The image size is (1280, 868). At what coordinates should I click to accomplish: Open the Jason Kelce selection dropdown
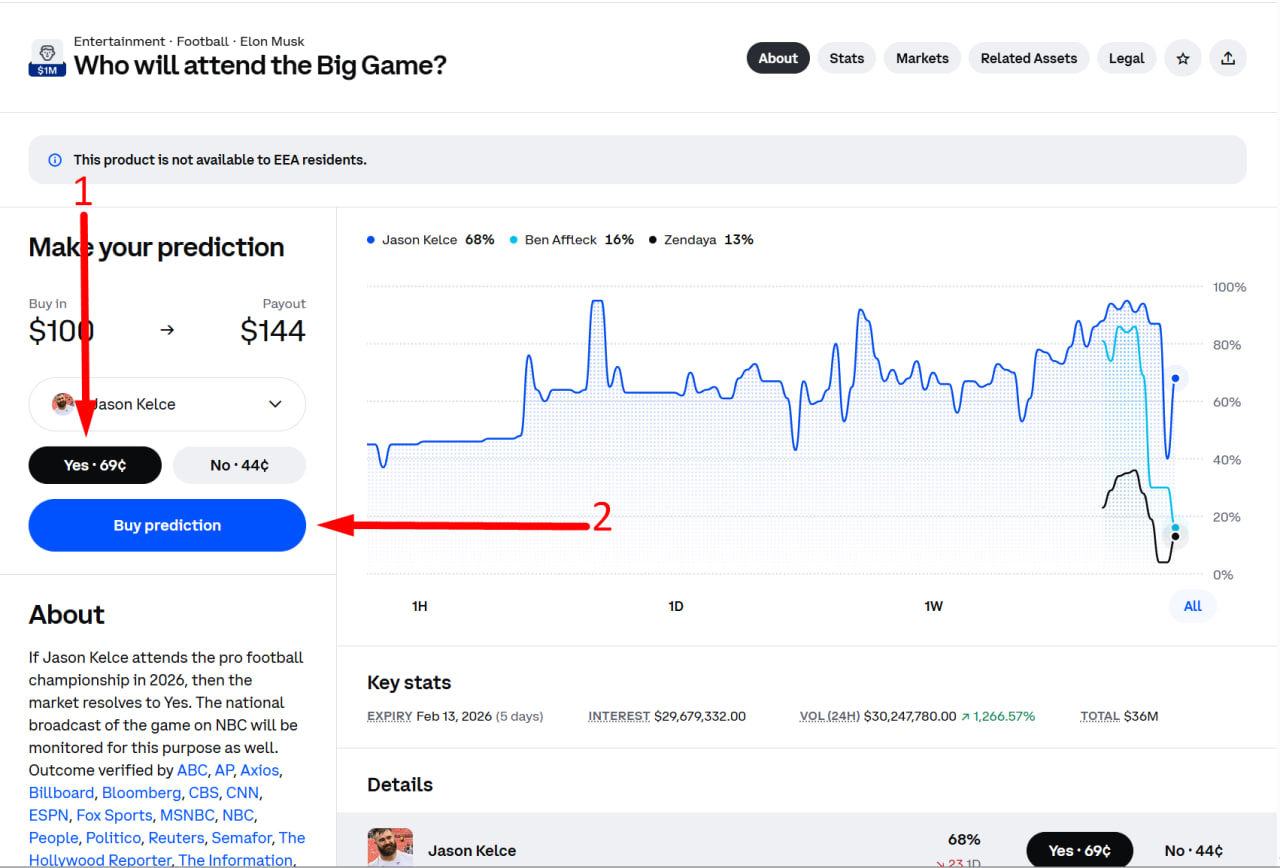pyautogui.click(x=167, y=404)
